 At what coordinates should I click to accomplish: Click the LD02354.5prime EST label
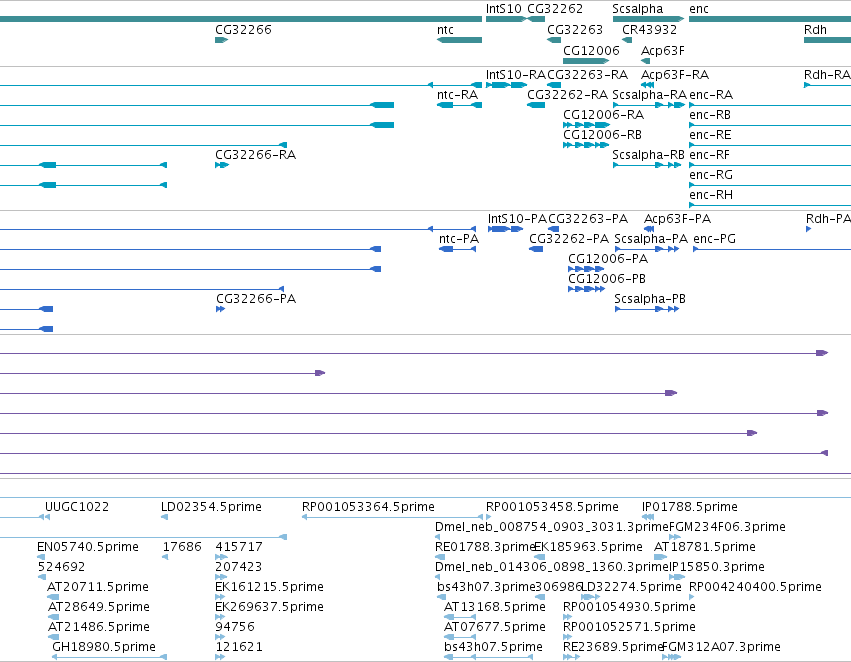pos(211,507)
